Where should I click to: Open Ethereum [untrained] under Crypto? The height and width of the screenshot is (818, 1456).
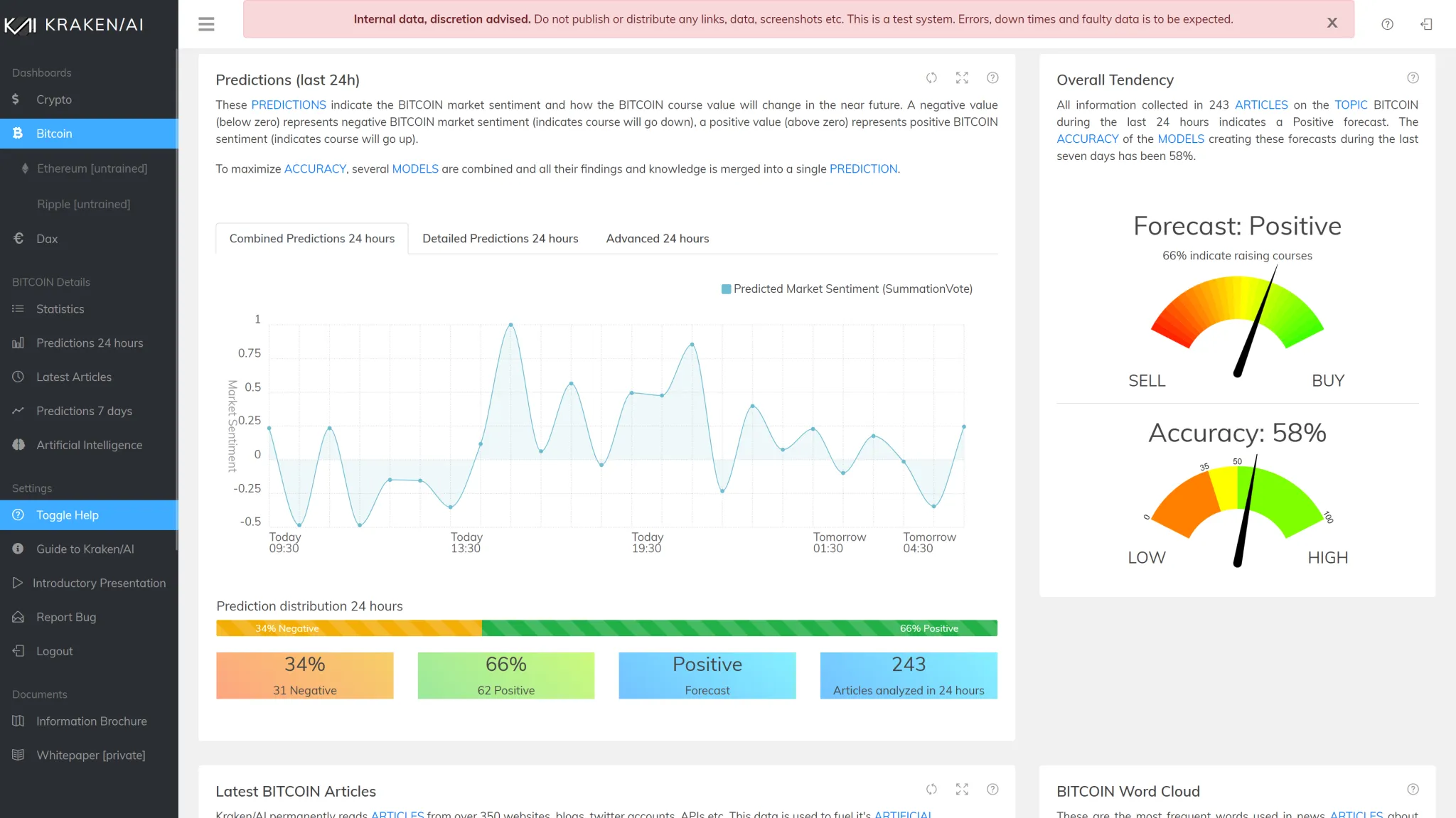(92, 168)
